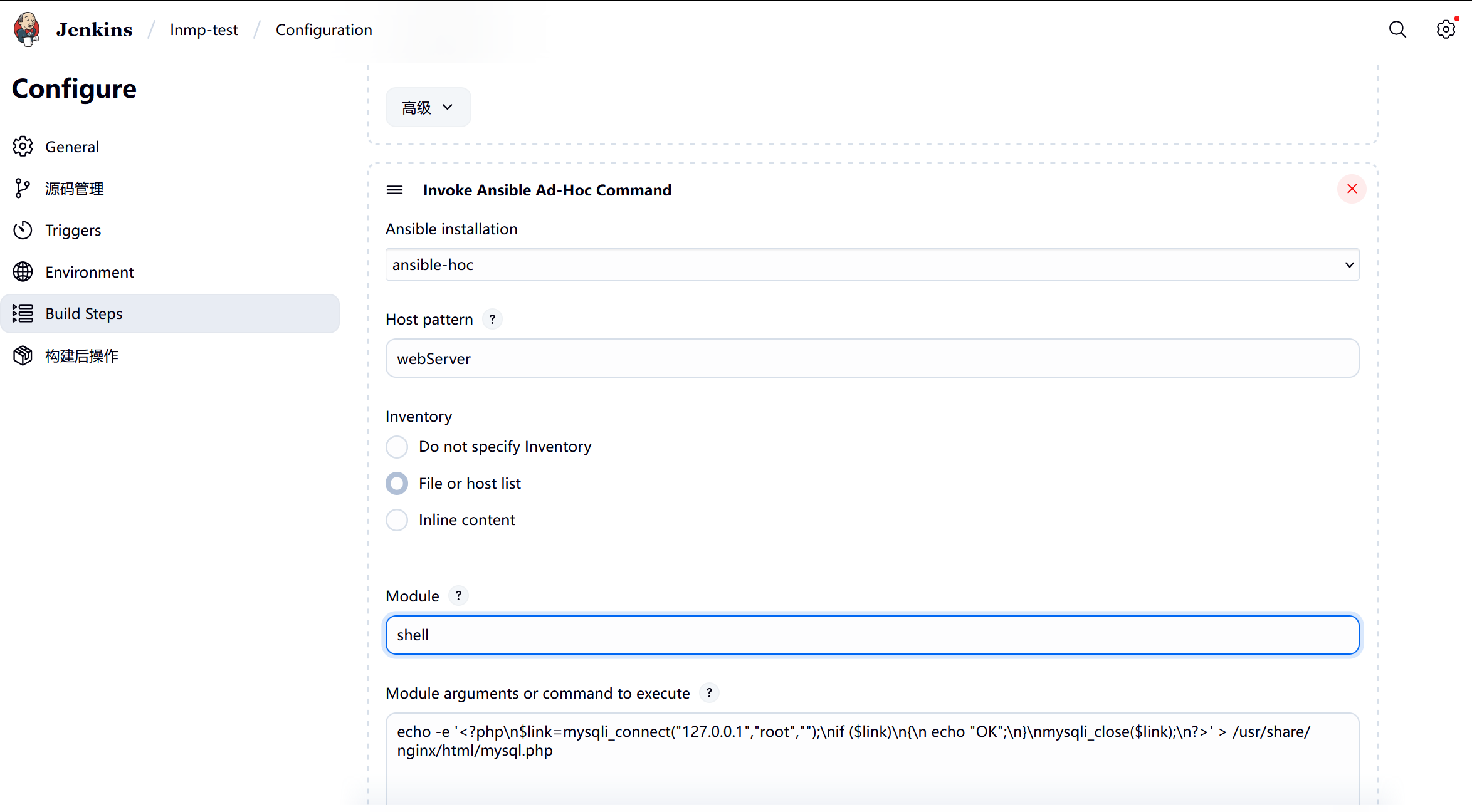Go to the Environment section
This screenshot has width=1472, height=812.
coord(170,272)
